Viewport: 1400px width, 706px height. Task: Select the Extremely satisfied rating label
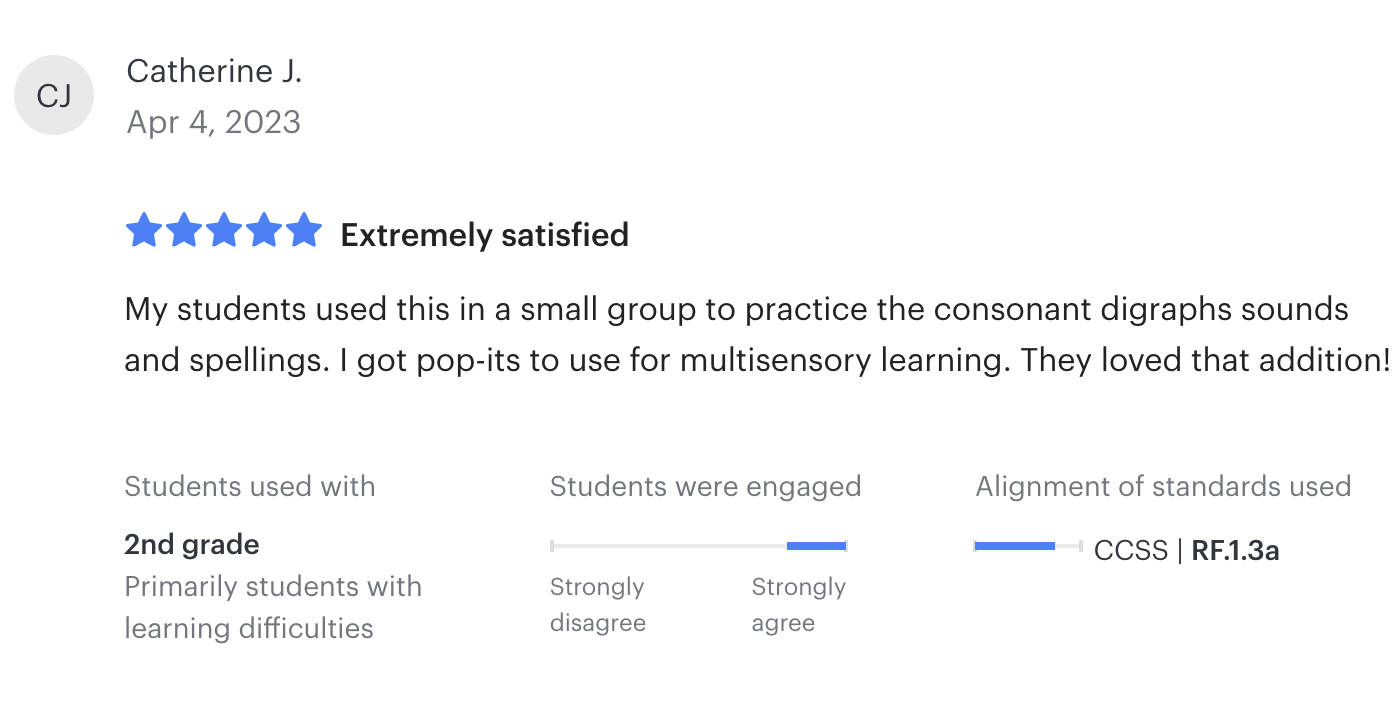click(x=485, y=235)
